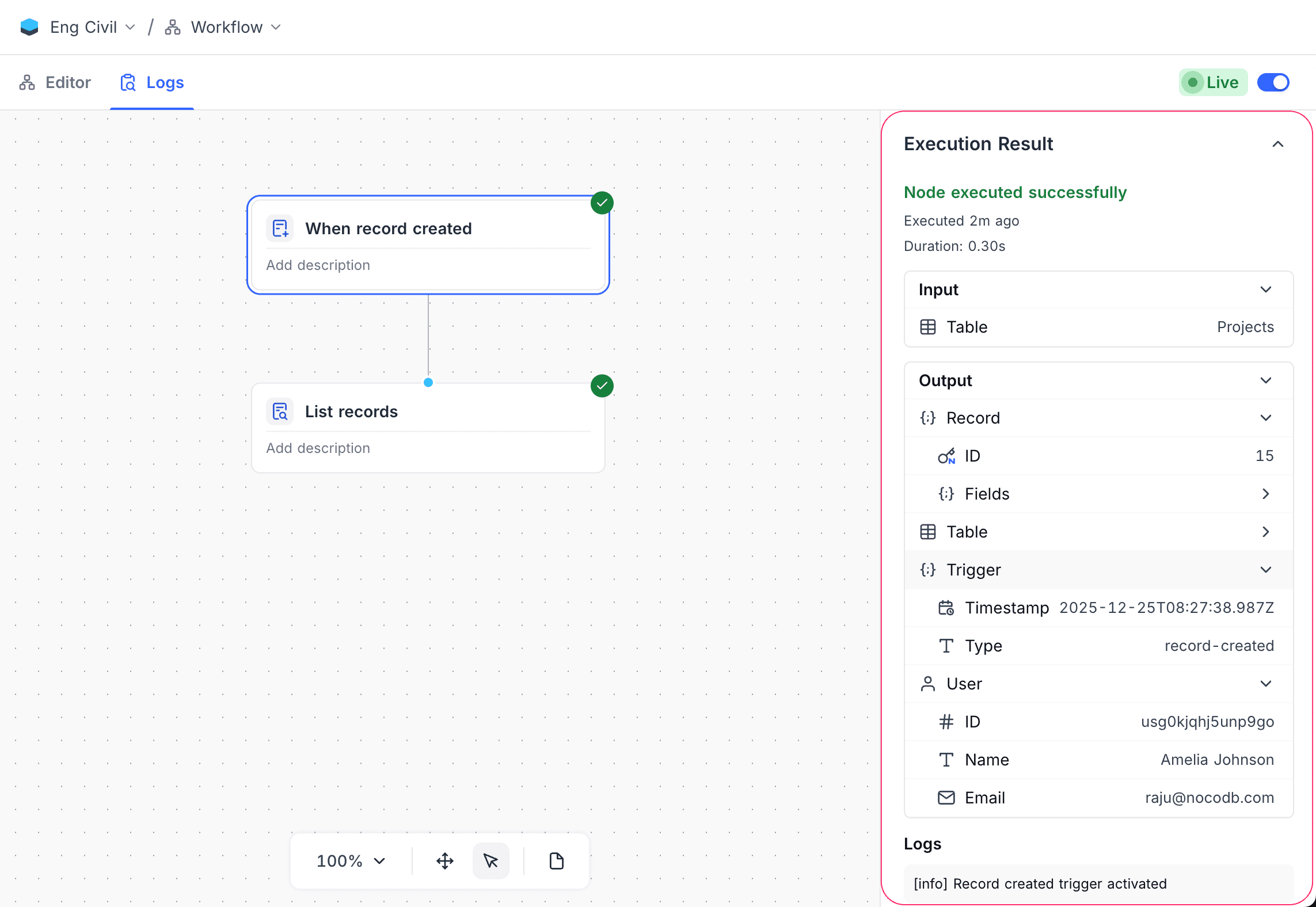Click the pan/move canvas tool
Image resolution: width=1316 pixels, height=907 pixels.
tap(444, 860)
